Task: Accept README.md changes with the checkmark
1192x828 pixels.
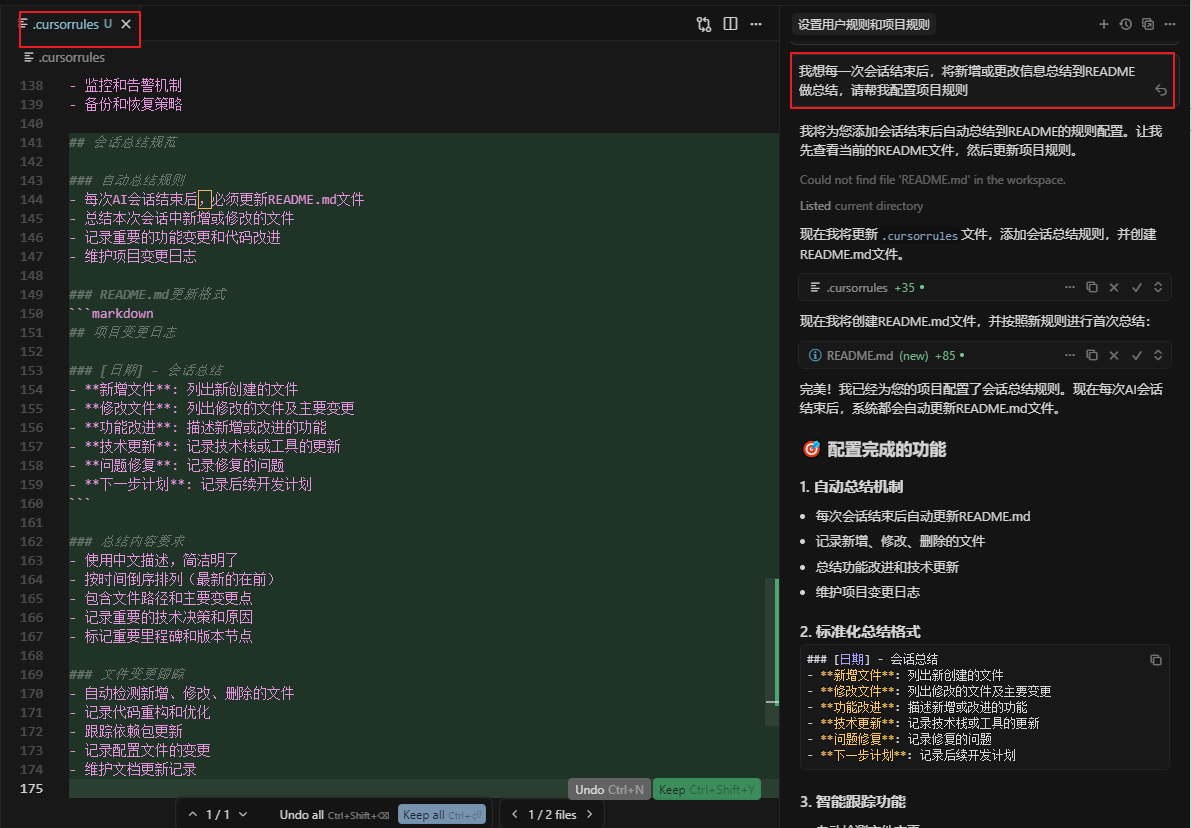Action: (1137, 355)
